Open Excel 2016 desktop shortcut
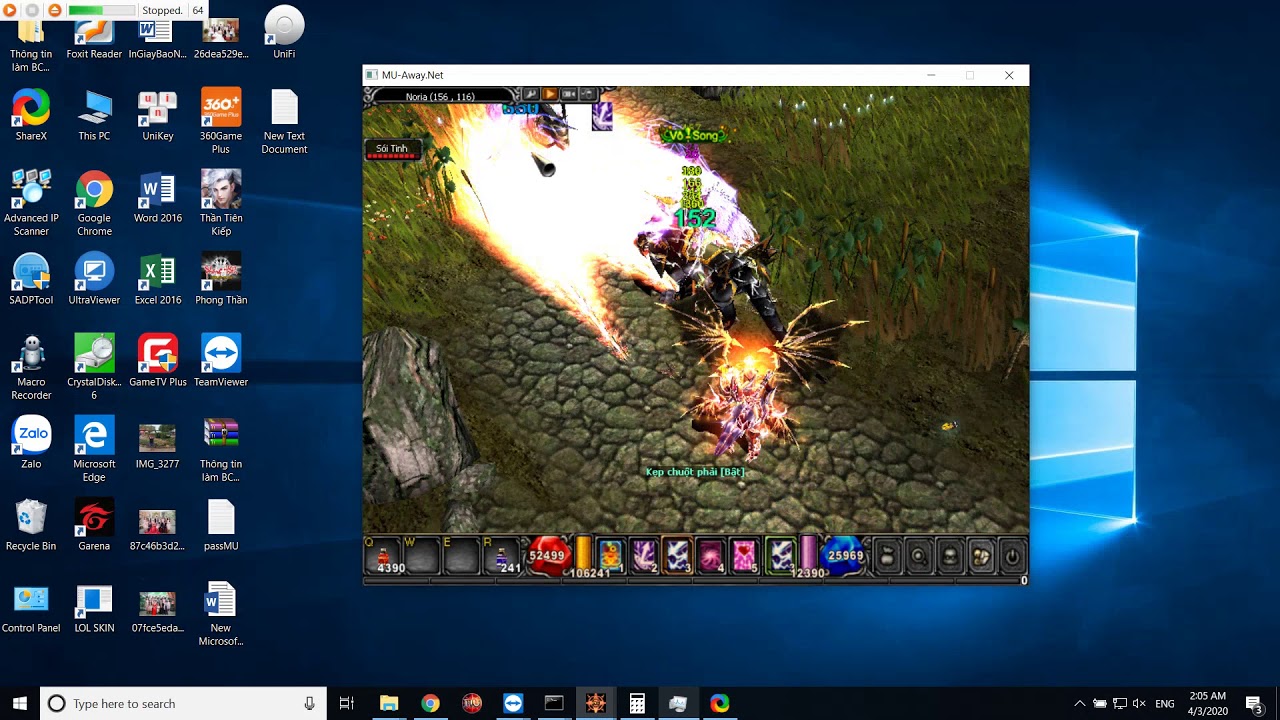 click(x=158, y=279)
